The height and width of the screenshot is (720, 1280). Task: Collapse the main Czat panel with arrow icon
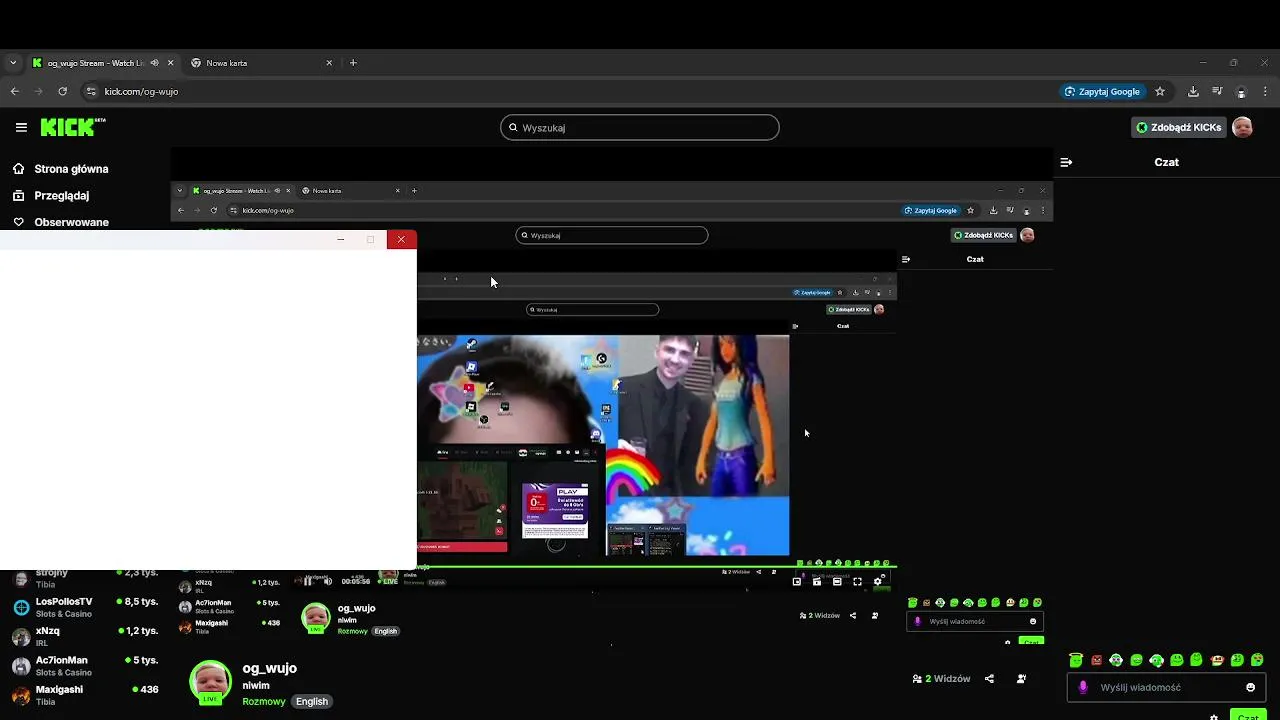click(1066, 162)
